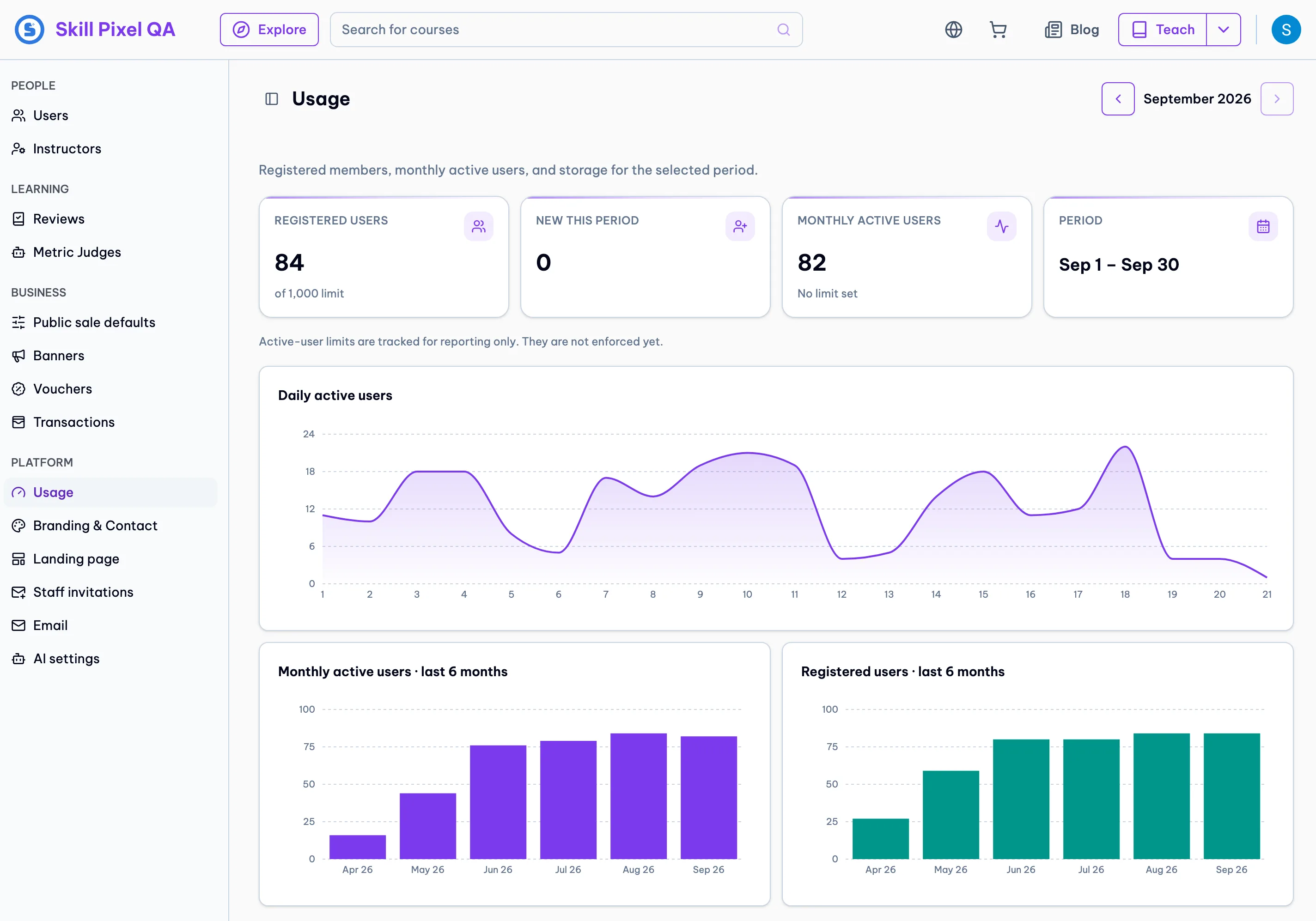Open AI settings in sidebar
This screenshot has height=921, width=1316.
pos(110,659)
